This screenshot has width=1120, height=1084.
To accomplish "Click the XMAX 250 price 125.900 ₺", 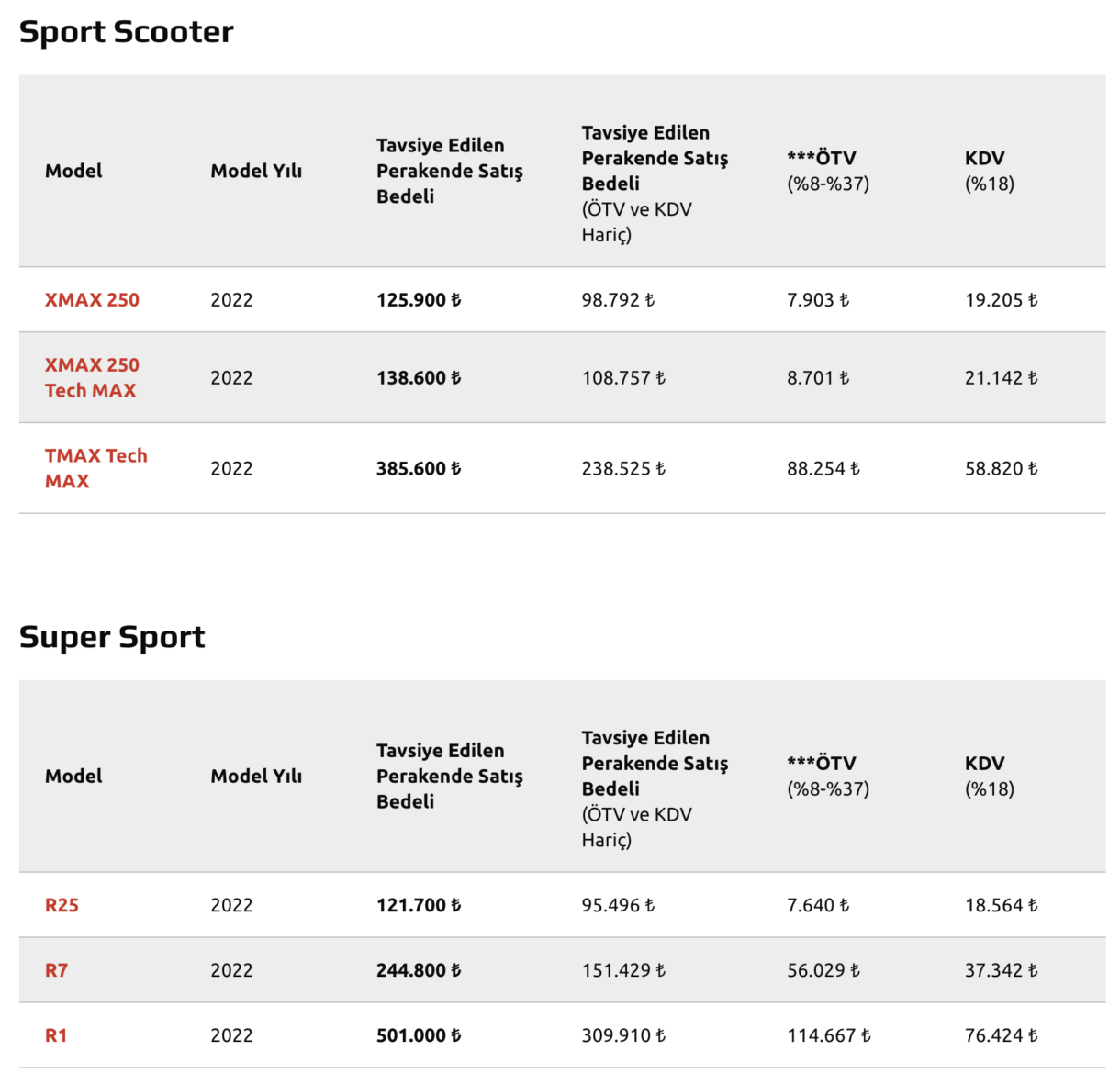I will pyautogui.click(x=419, y=300).
